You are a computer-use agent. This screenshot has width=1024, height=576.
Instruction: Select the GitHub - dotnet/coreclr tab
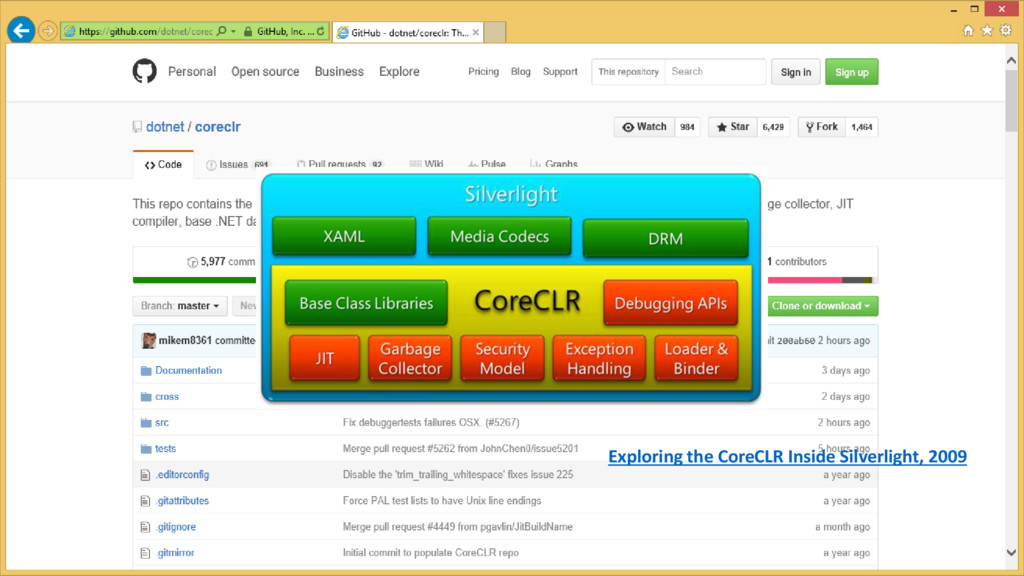408,32
